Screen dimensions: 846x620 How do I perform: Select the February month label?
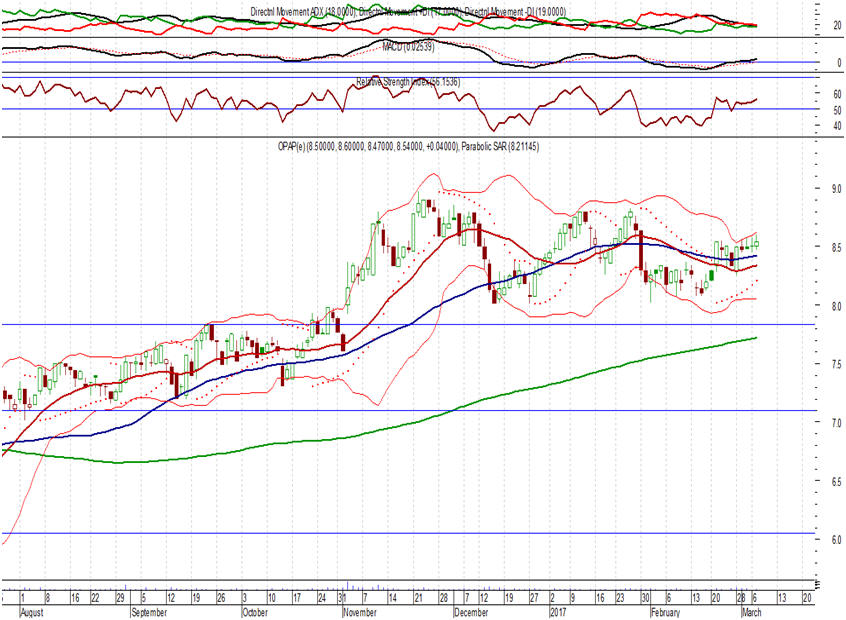pos(665,612)
